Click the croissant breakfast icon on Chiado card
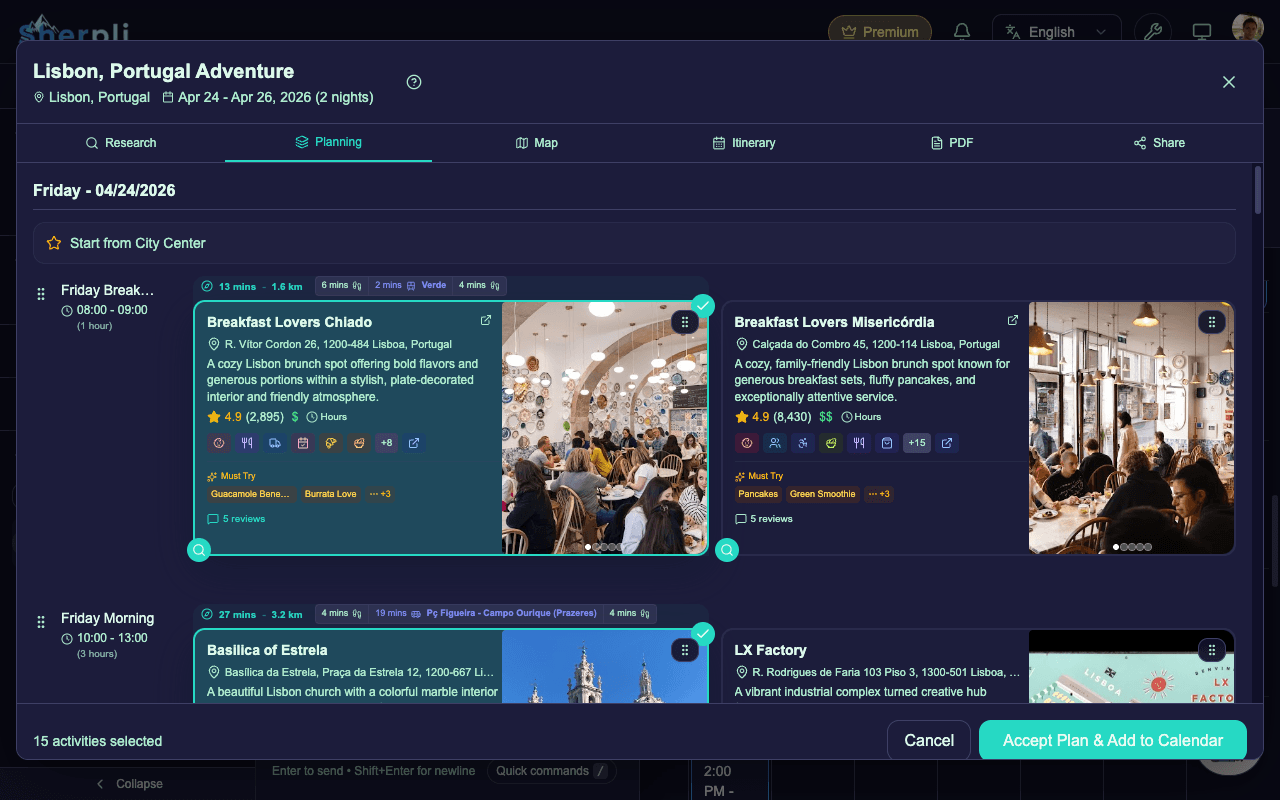The width and height of the screenshot is (1280, 800). pos(330,443)
